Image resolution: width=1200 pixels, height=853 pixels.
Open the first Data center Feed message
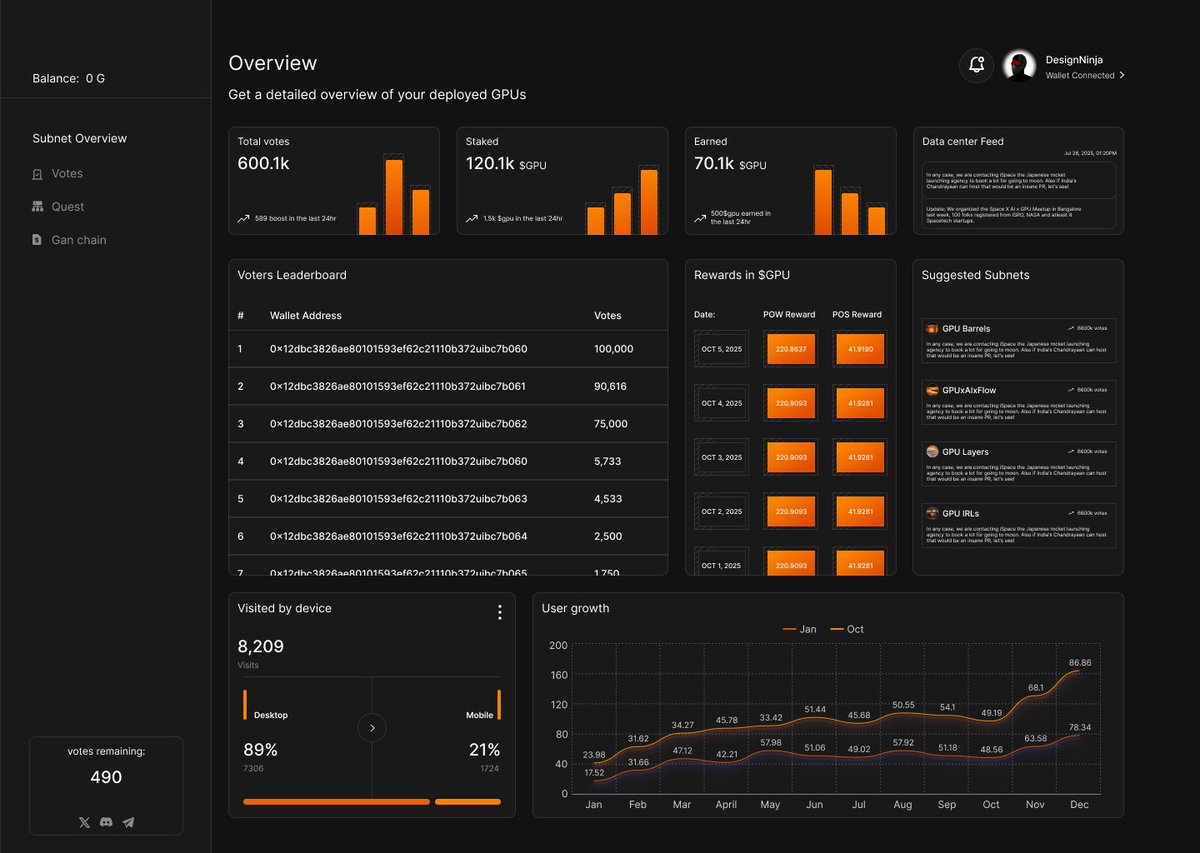pyautogui.click(x=1018, y=180)
